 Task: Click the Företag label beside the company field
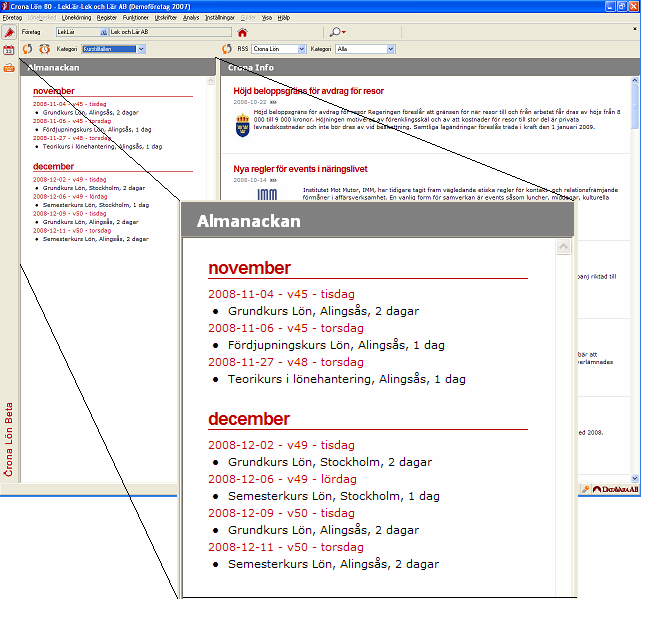(x=31, y=32)
